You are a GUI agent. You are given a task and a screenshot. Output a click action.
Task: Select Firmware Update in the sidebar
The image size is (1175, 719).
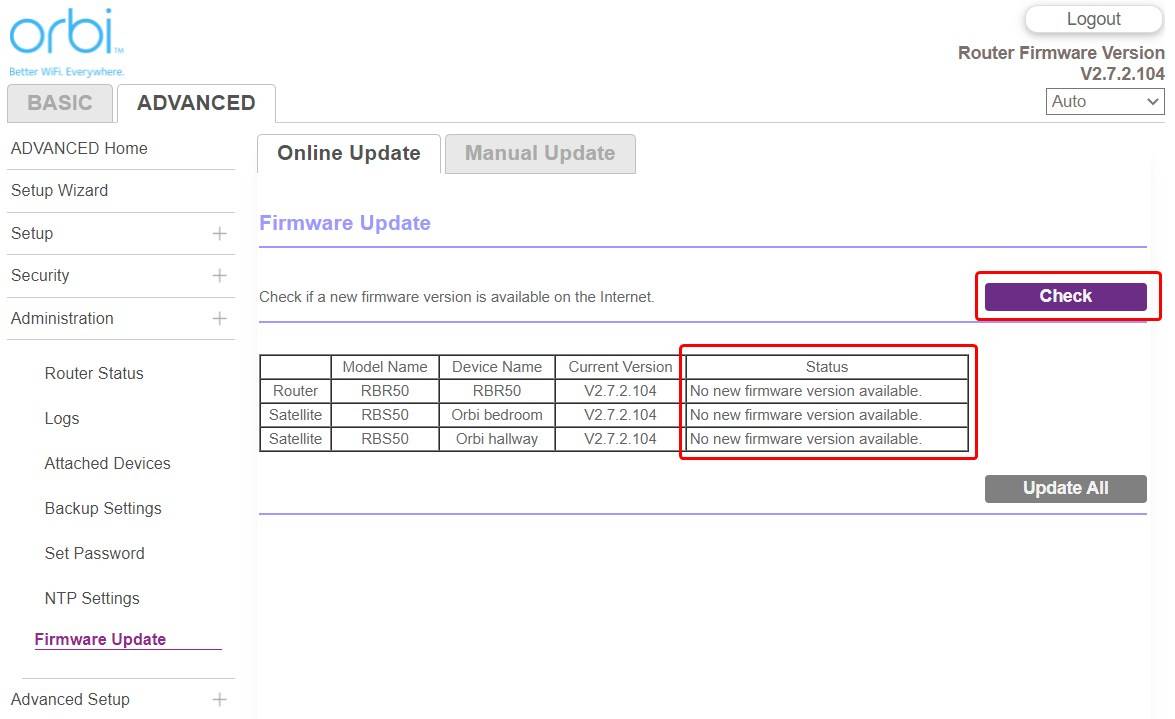click(x=100, y=639)
